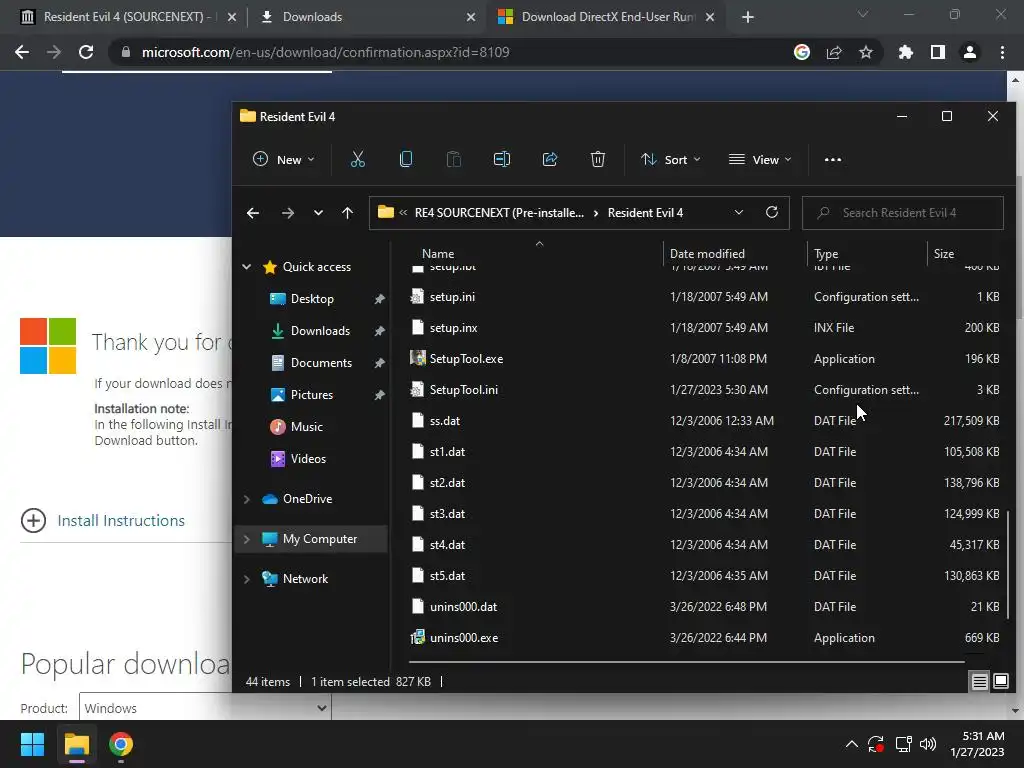Click the Google icon in the address bar

coord(802,52)
